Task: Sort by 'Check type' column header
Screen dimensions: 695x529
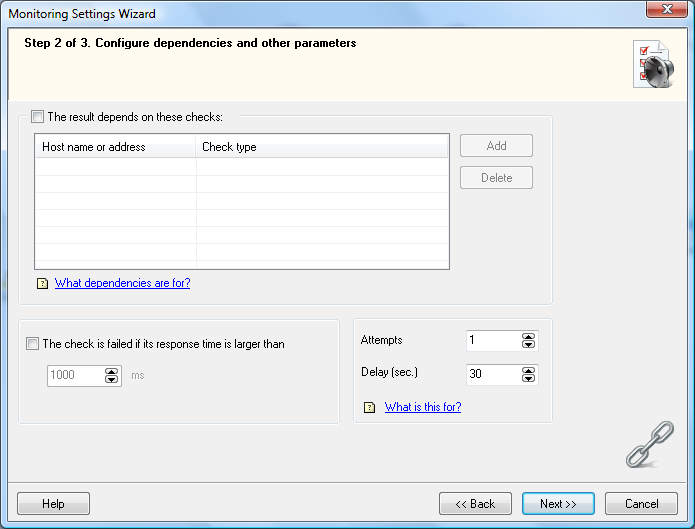Action: (322, 146)
